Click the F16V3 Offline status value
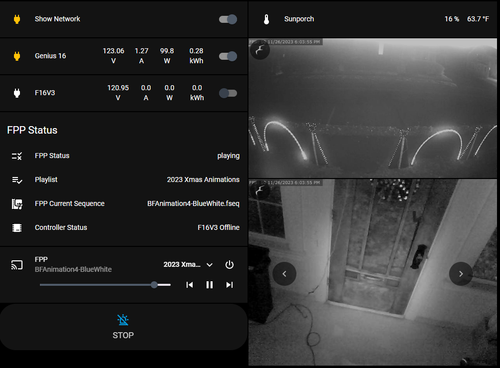This screenshot has height=368, width=500. pos(218,228)
